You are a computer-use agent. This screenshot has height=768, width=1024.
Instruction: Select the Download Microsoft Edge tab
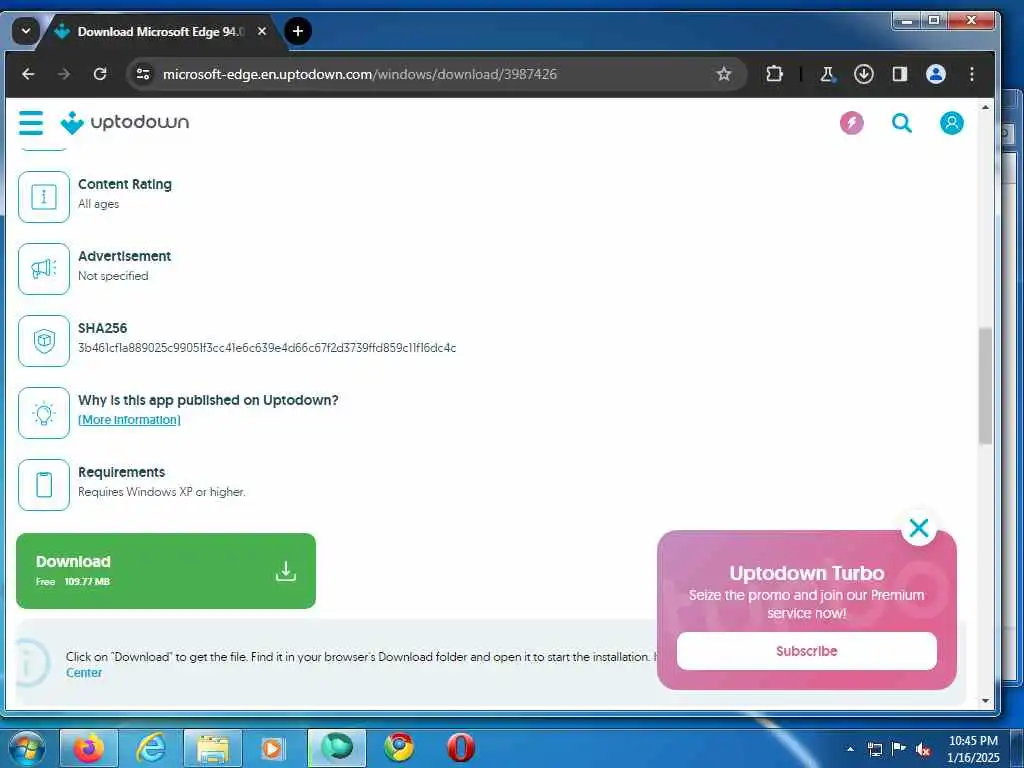coord(160,31)
